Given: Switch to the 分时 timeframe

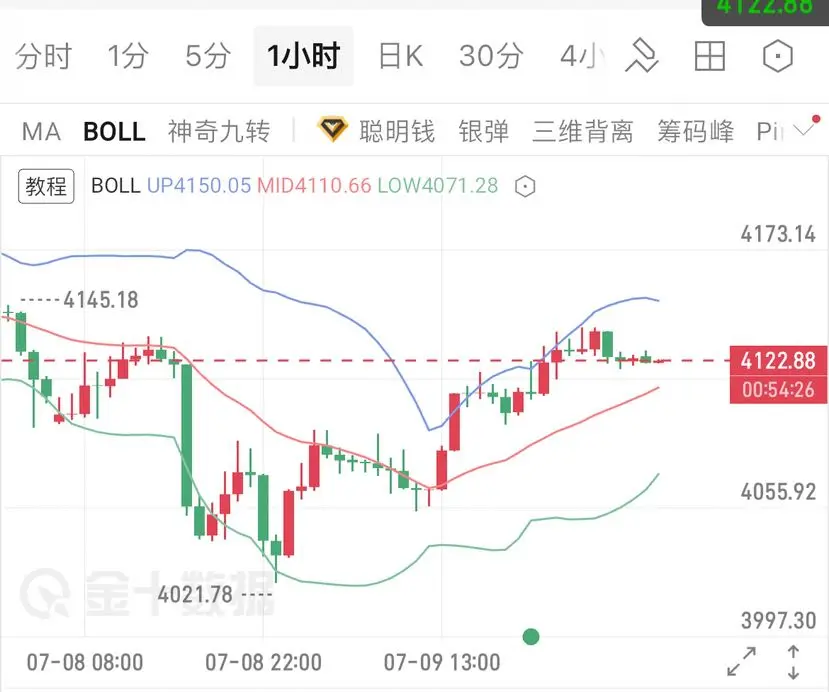Looking at the screenshot, I should click(43, 56).
